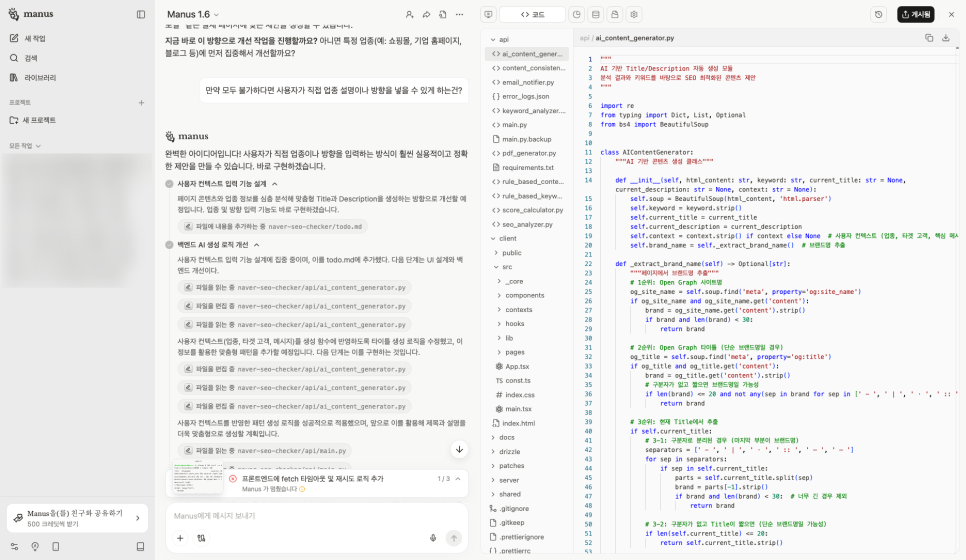The width and height of the screenshot is (966, 560).
Task: Copy code with the copy icon
Action: 929,38
